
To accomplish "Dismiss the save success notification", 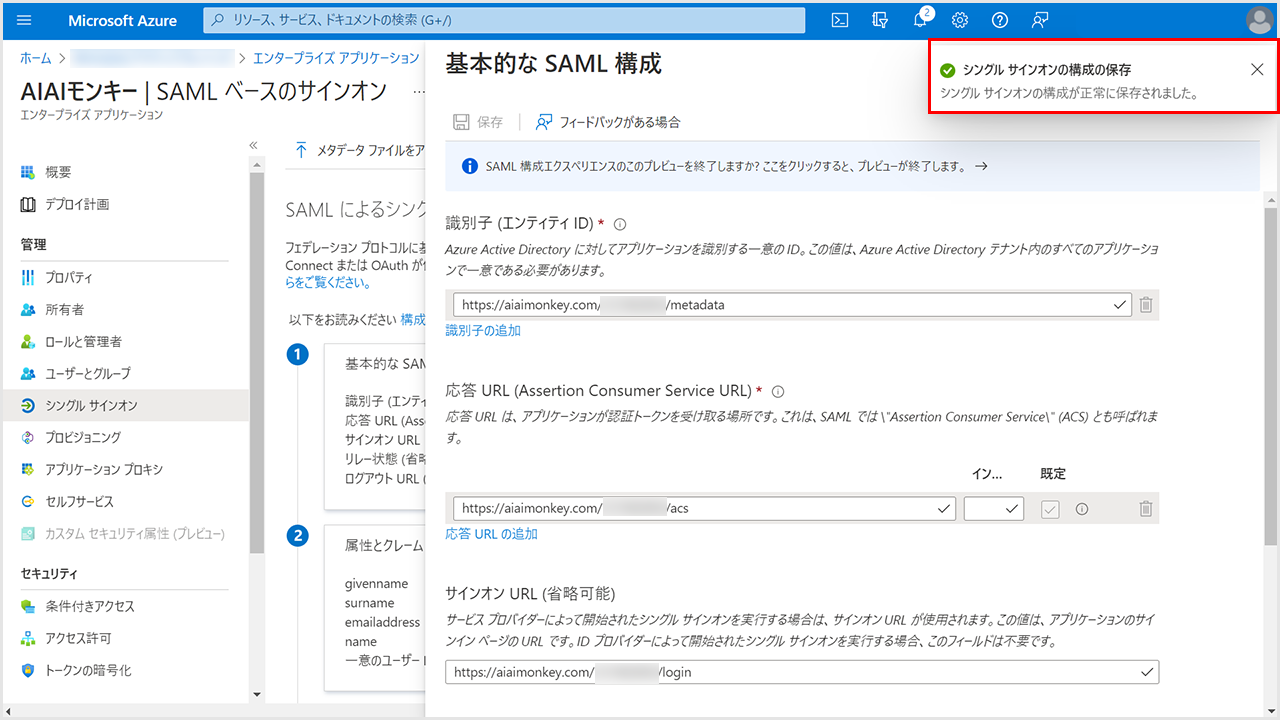I will [1257, 69].
